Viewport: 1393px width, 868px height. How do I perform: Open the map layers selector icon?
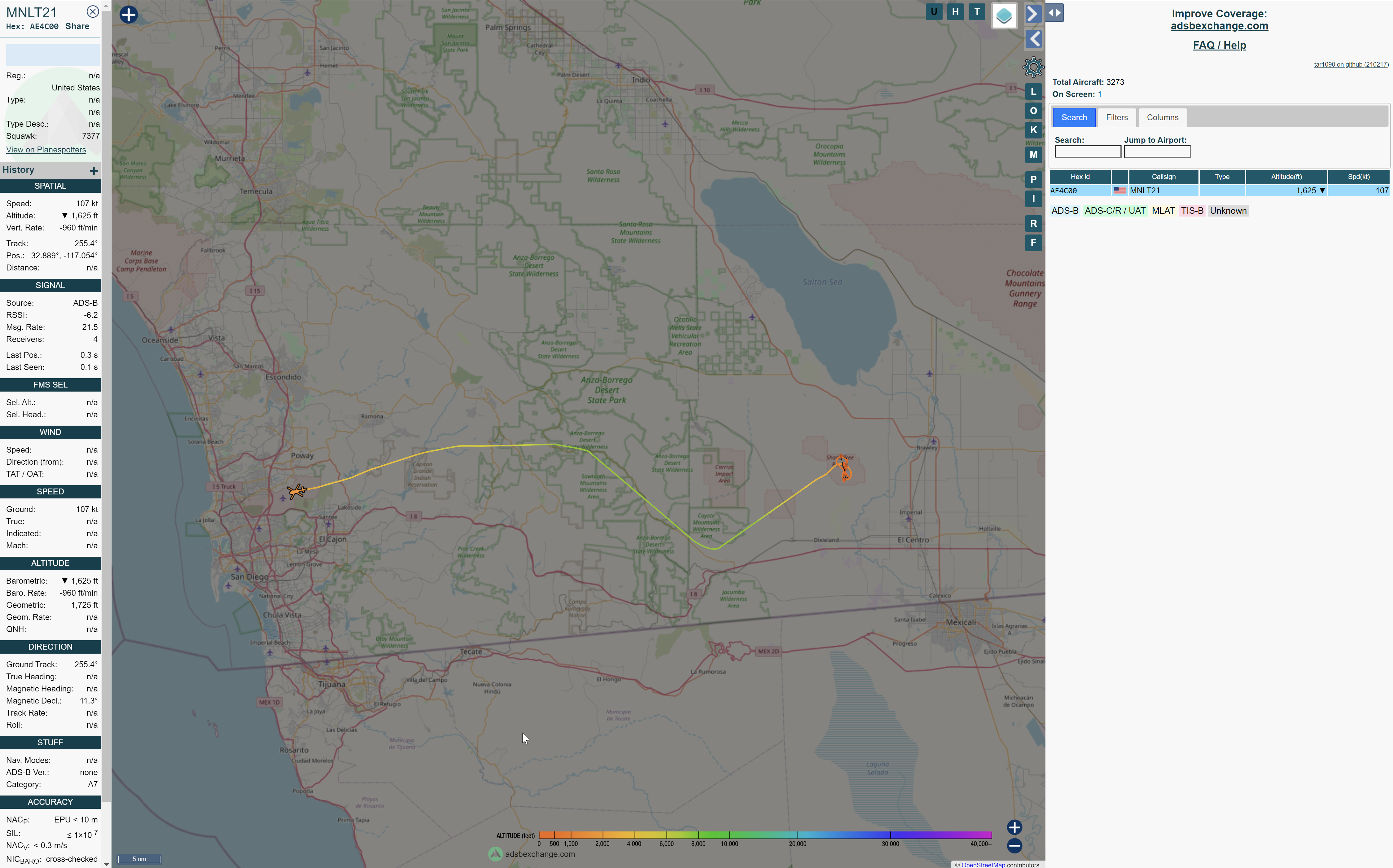tap(1004, 15)
